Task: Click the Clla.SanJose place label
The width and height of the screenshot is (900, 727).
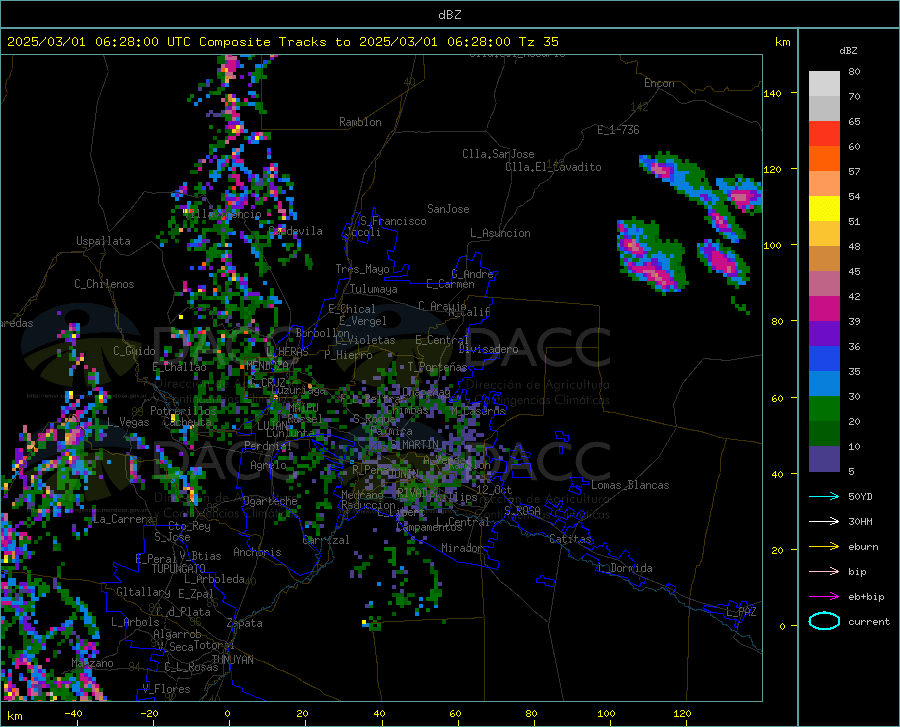Action: [x=498, y=154]
